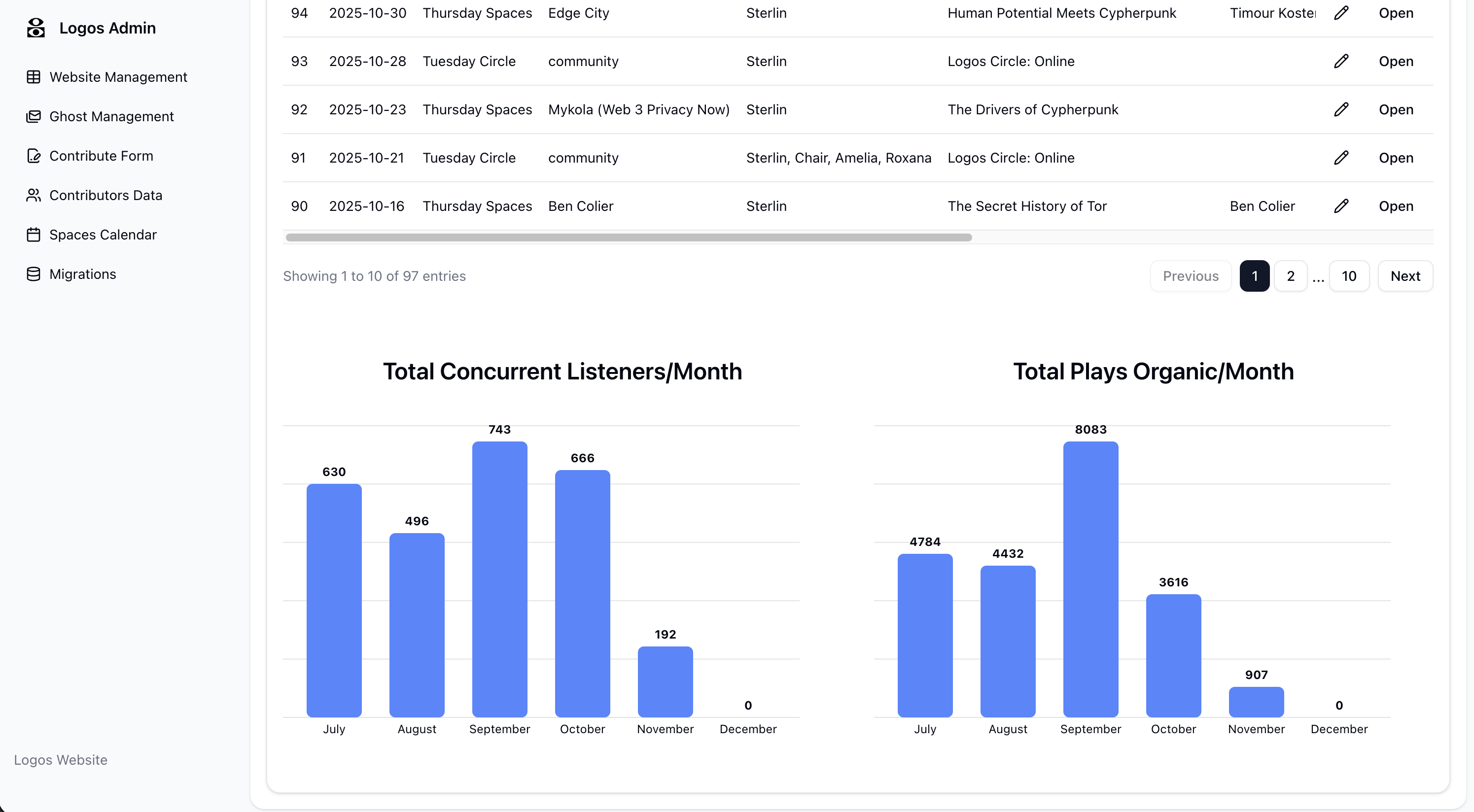The height and width of the screenshot is (812, 1474).
Task: Click the Ghost Management mail icon
Action: click(x=33, y=116)
